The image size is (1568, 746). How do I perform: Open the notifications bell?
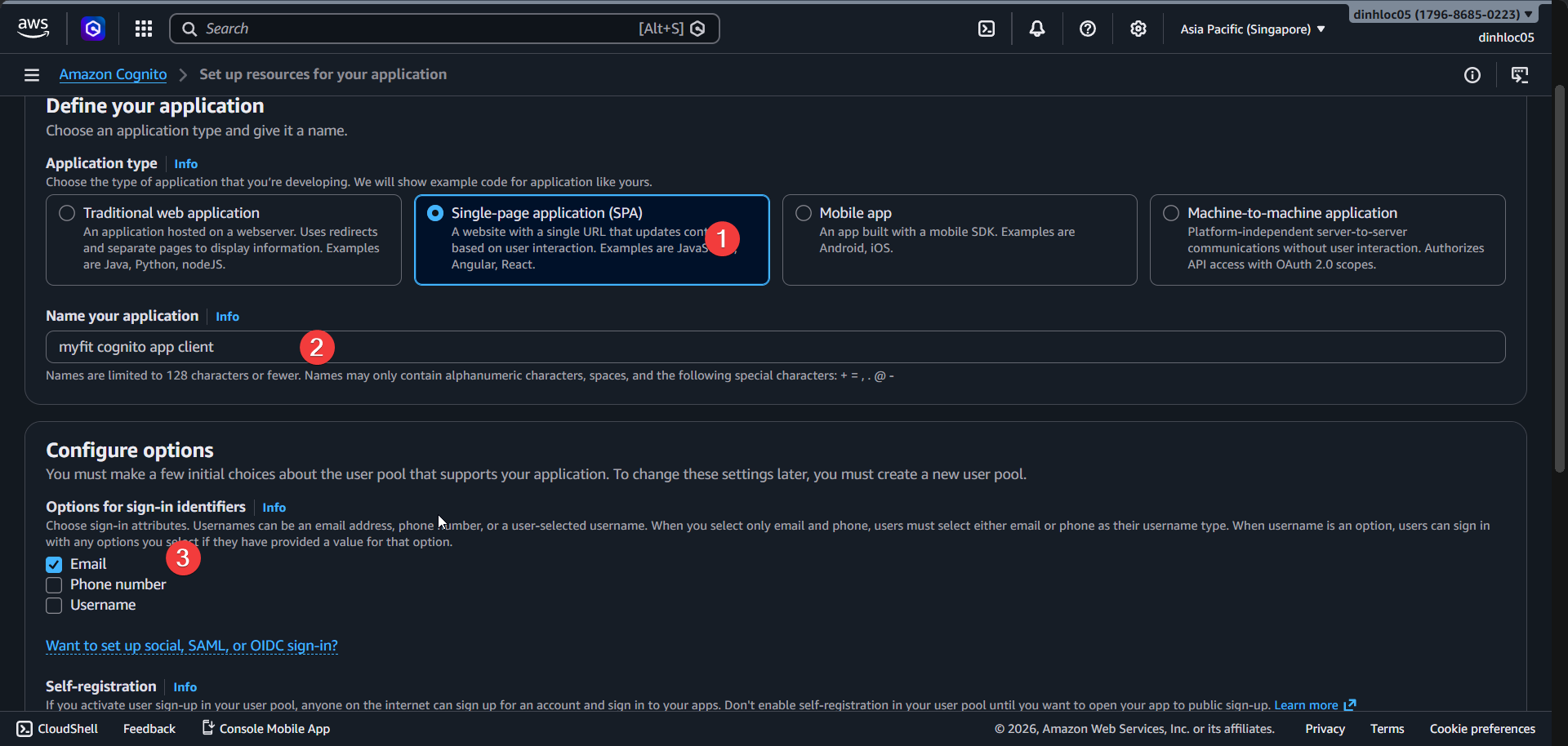coord(1036,29)
